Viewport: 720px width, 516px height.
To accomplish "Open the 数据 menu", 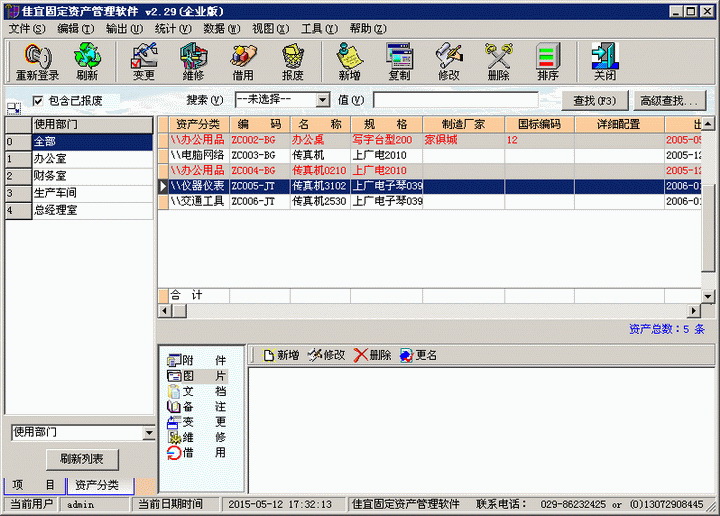I will pos(221,28).
